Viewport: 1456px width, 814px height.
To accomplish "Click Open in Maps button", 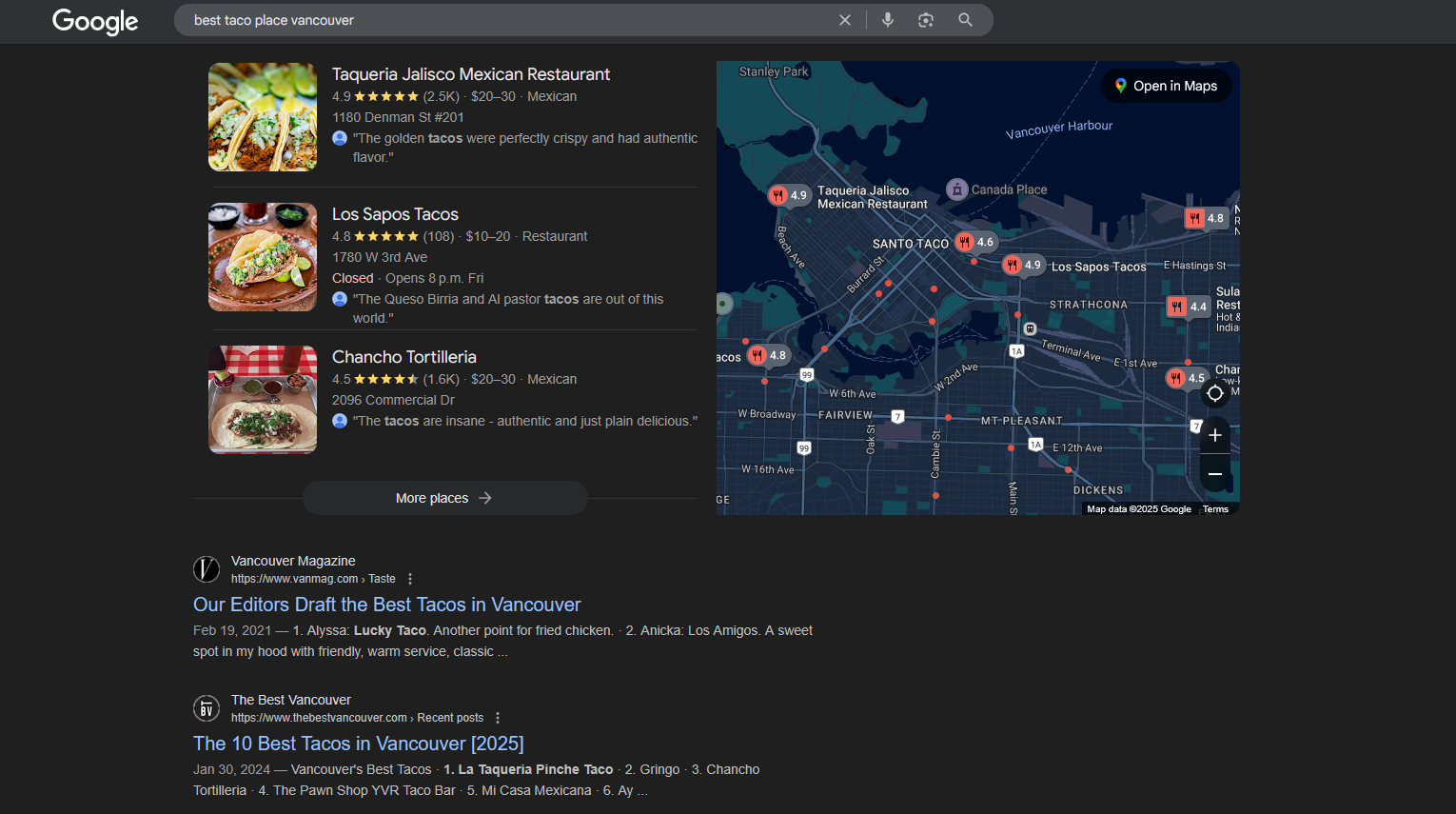I will click(x=1167, y=86).
